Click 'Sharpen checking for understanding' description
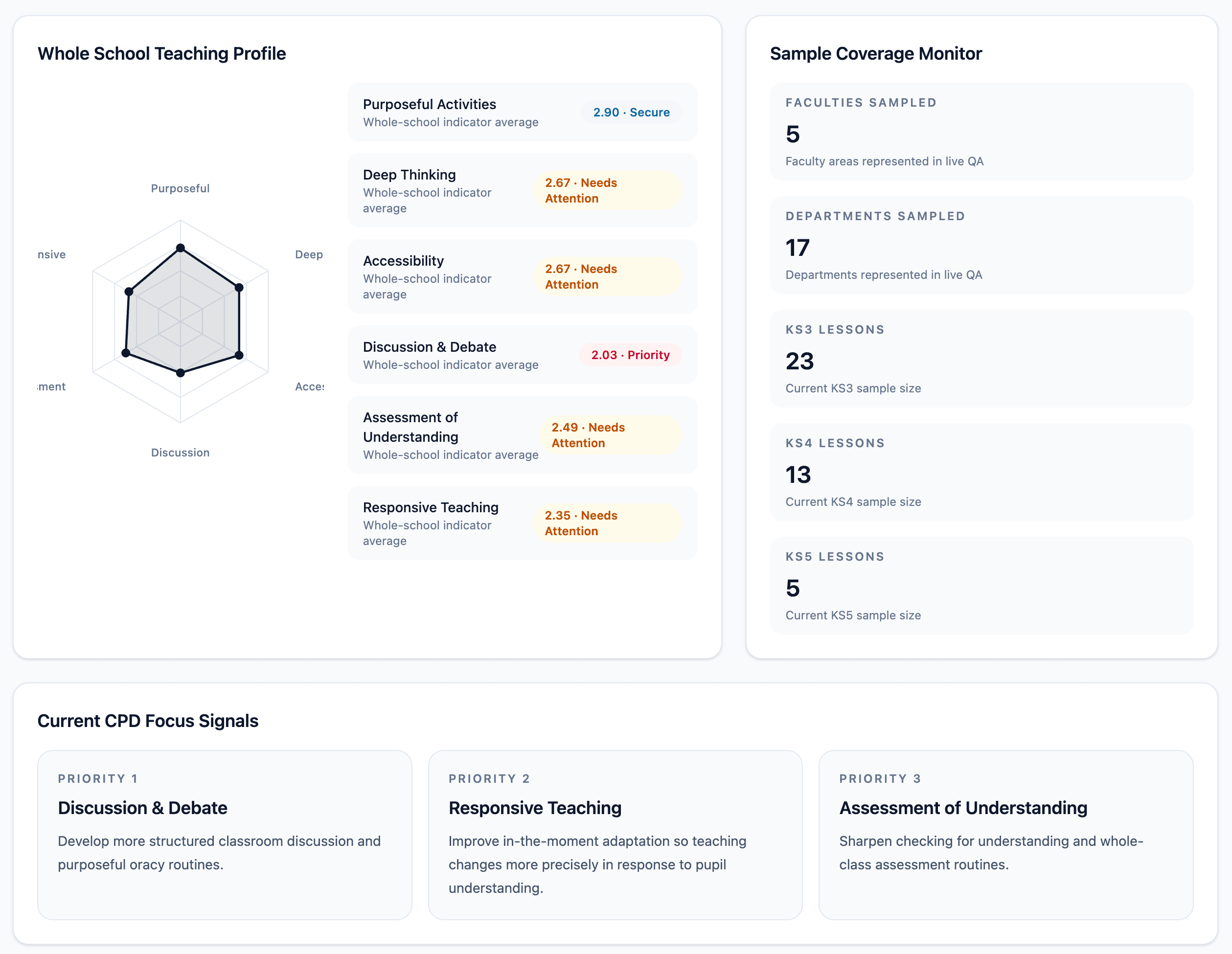The width and height of the screenshot is (1232, 954). (x=991, y=852)
